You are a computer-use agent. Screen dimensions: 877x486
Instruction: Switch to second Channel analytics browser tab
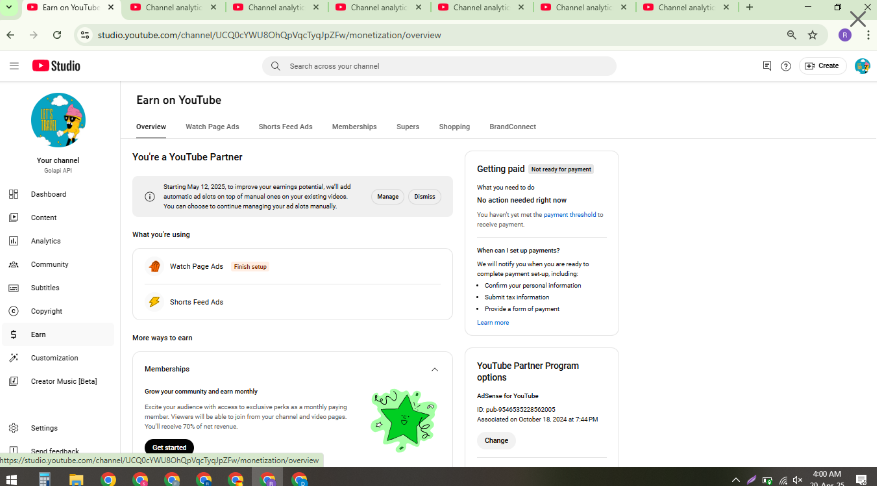pyautogui.click(x=276, y=7)
